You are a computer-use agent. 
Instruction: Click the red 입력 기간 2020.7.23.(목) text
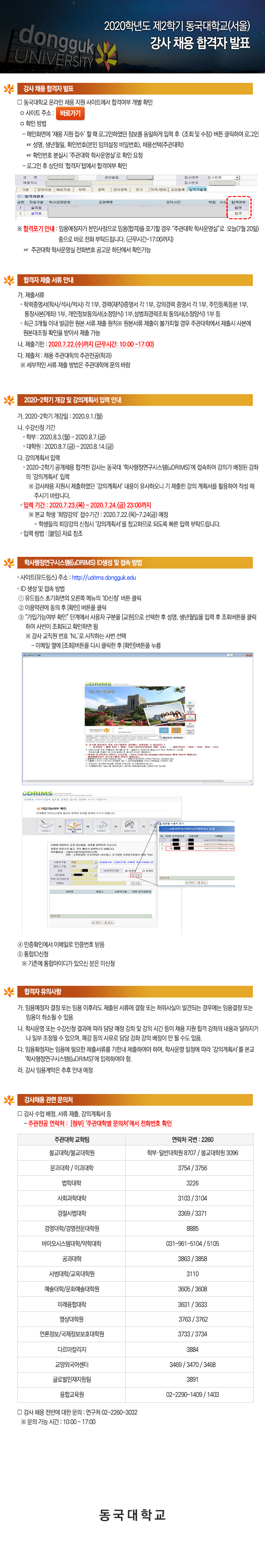pos(87,505)
